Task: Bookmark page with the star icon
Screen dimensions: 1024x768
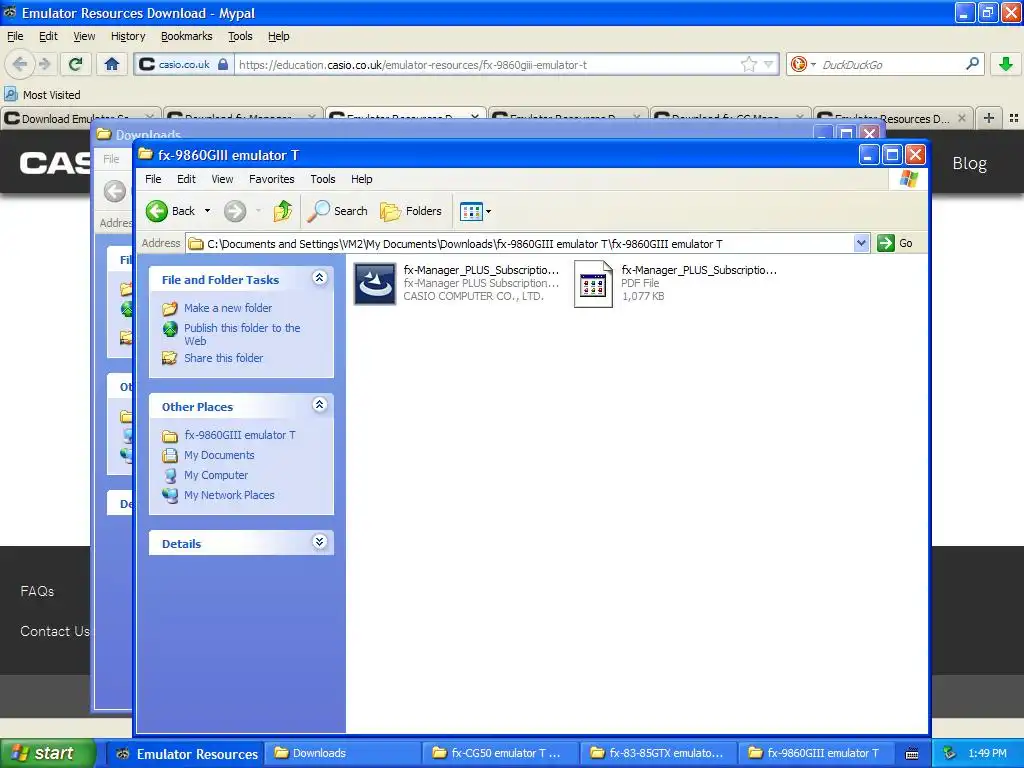Action: [x=749, y=64]
